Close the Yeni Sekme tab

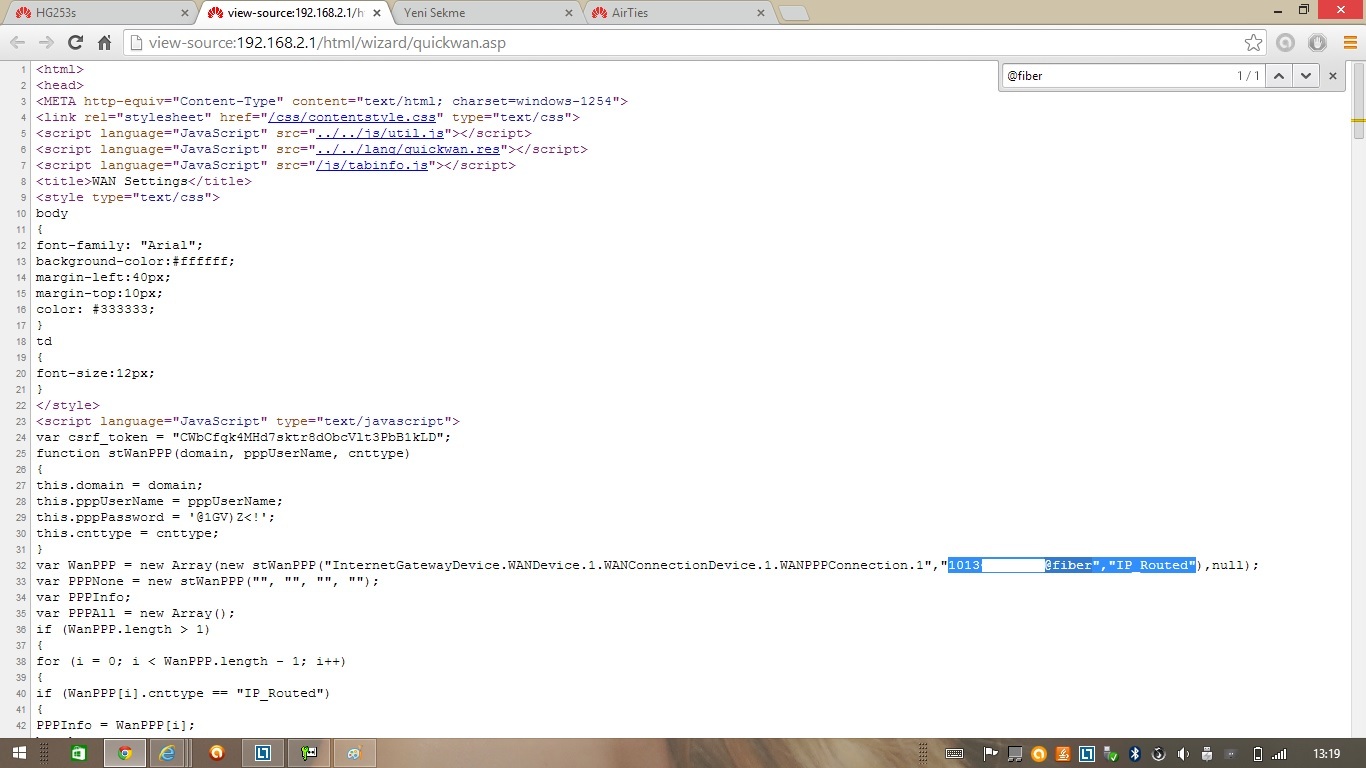point(568,13)
